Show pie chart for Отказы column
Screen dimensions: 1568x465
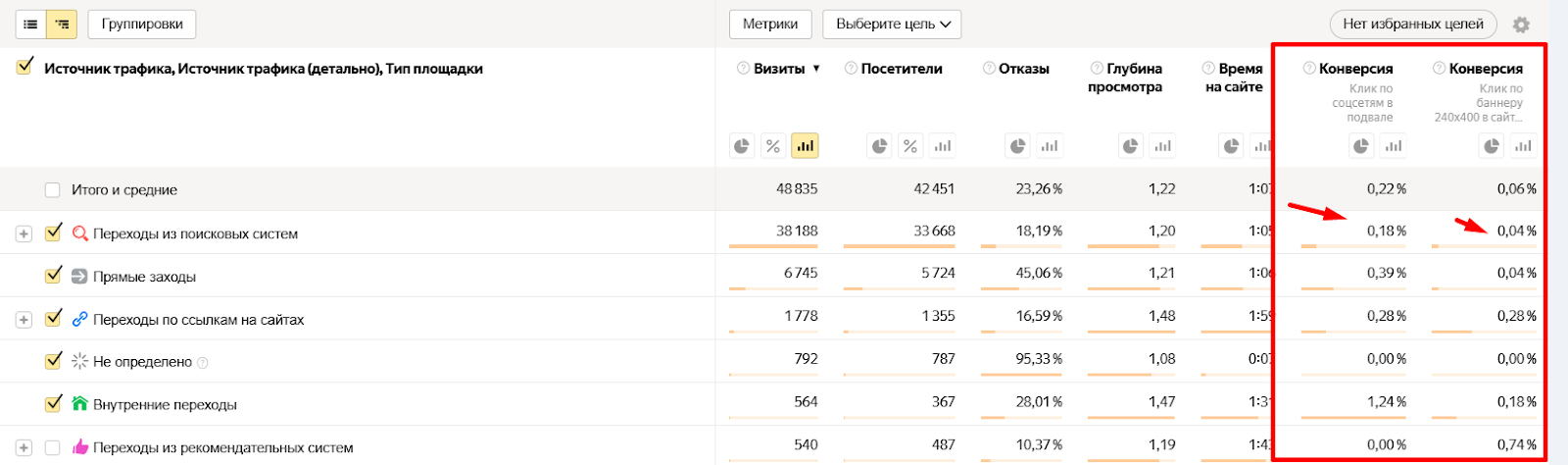point(1018,146)
